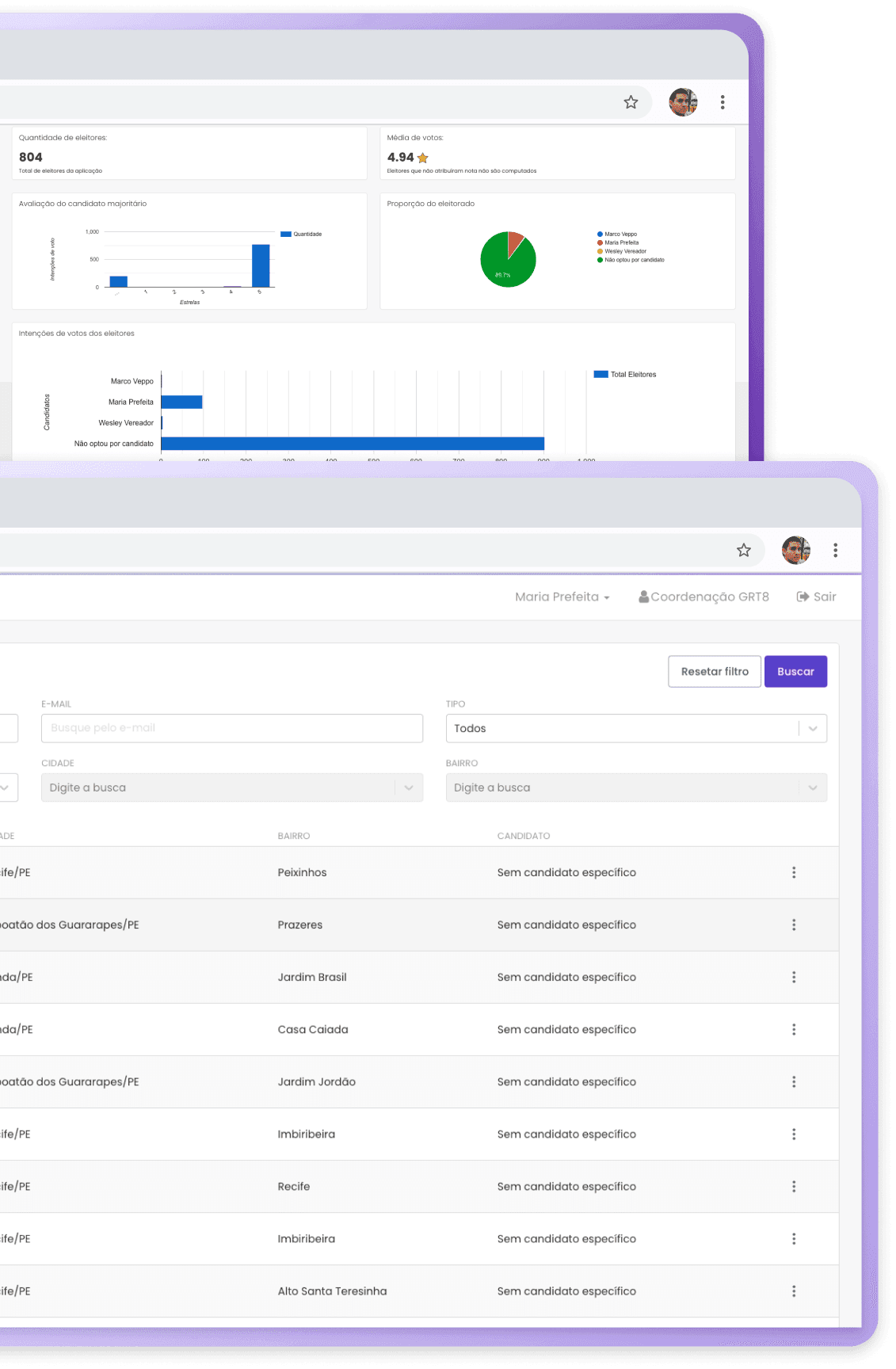Screen dimensions: 896x1369
Task: Click the Sair logout link
Action: pyautogui.click(x=816, y=597)
